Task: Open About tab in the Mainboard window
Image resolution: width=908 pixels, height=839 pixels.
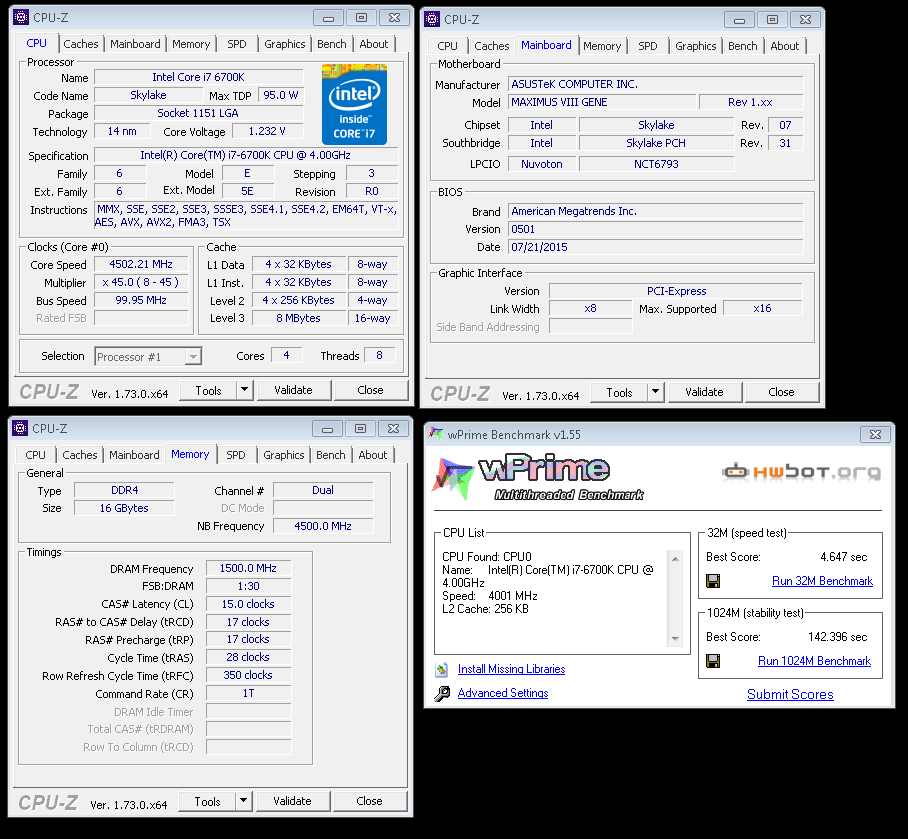Action: coord(785,46)
